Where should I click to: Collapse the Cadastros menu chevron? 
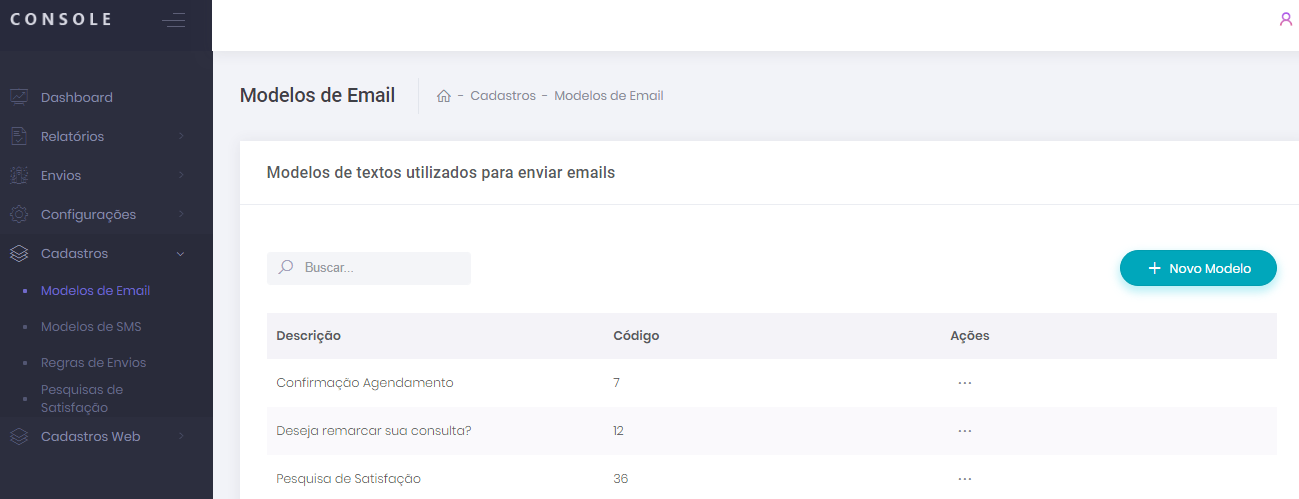[x=181, y=254]
